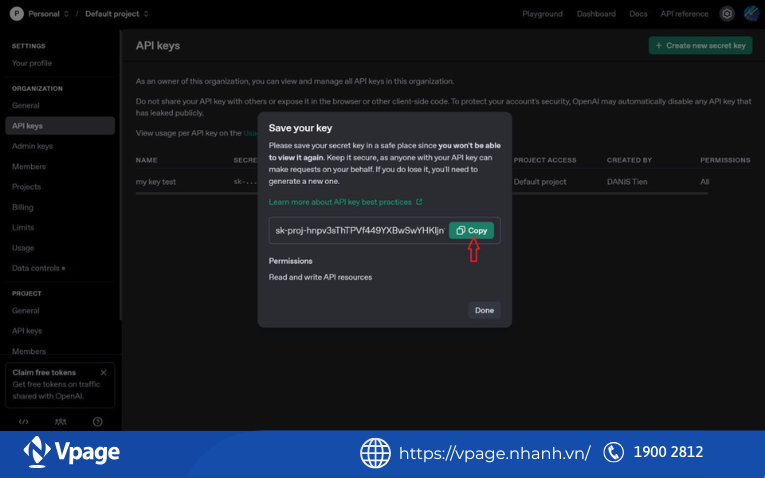The image size is (765, 478).
Task: Click the PERMISSIONS column header
Action: point(725,160)
